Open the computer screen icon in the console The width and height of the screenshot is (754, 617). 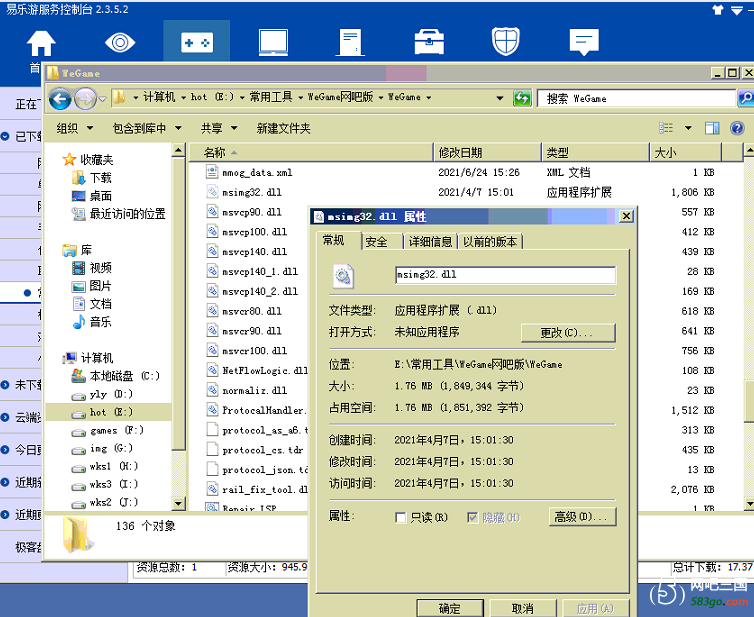(x=273, y=42)
